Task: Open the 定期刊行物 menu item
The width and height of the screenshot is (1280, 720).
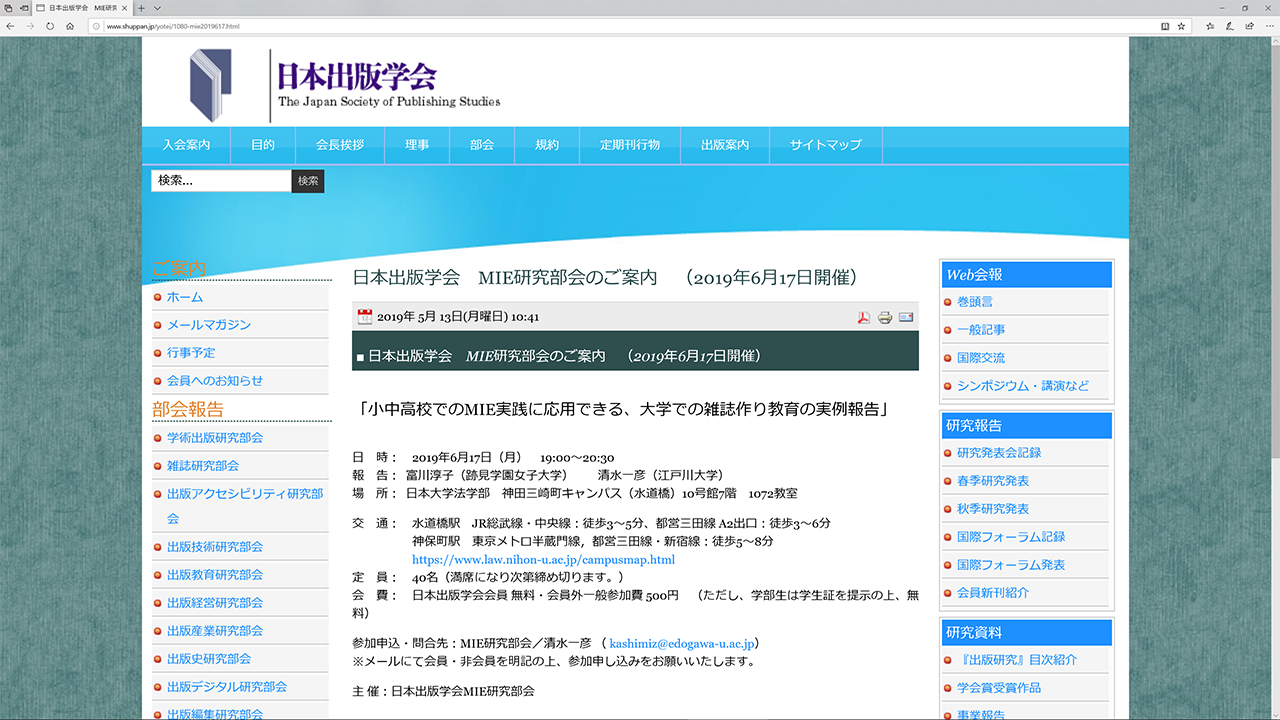Action: [630, 145]
